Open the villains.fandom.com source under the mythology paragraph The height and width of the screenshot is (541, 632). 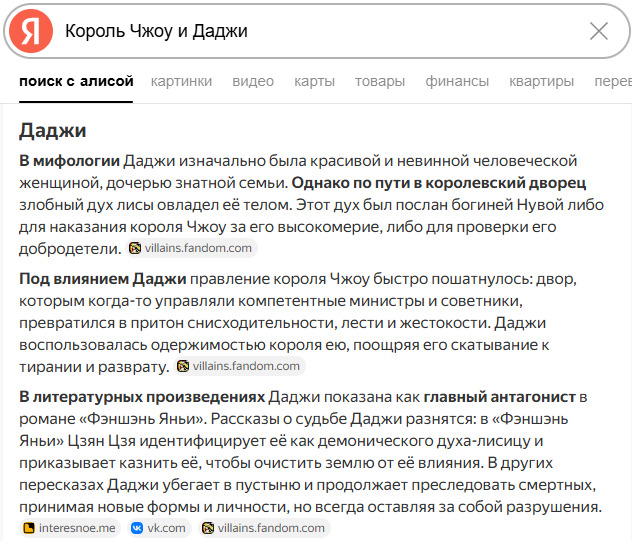tap(199, 248)
